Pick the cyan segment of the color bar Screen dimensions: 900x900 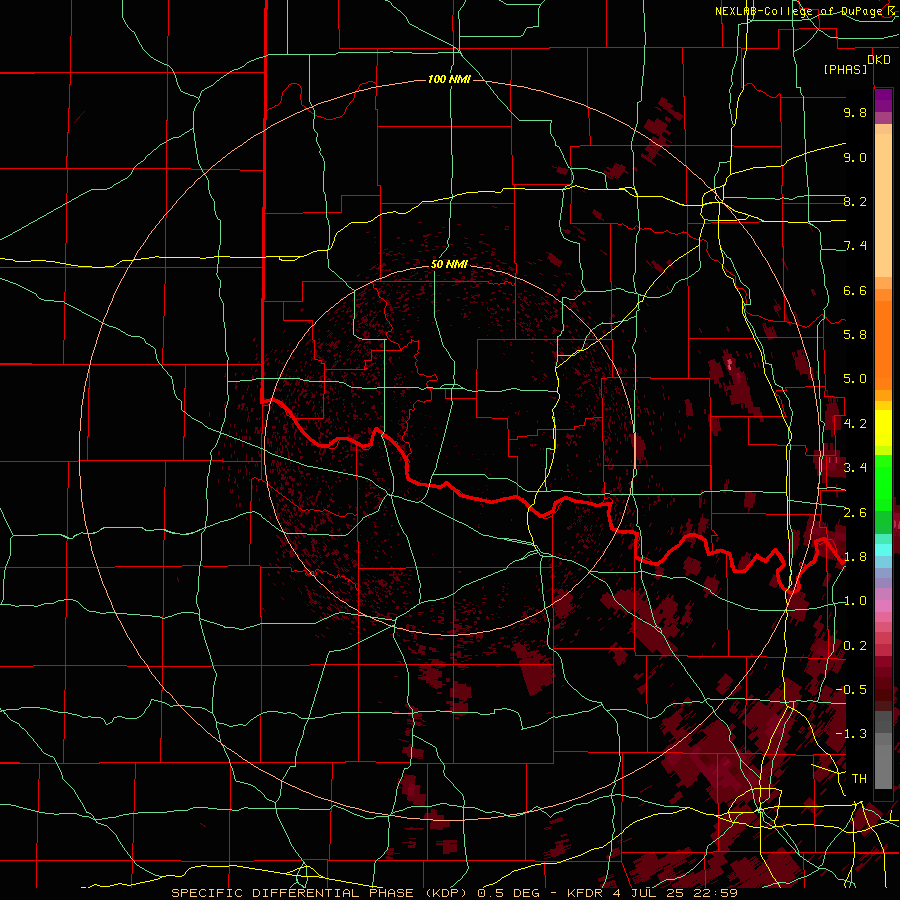[883, 549]
